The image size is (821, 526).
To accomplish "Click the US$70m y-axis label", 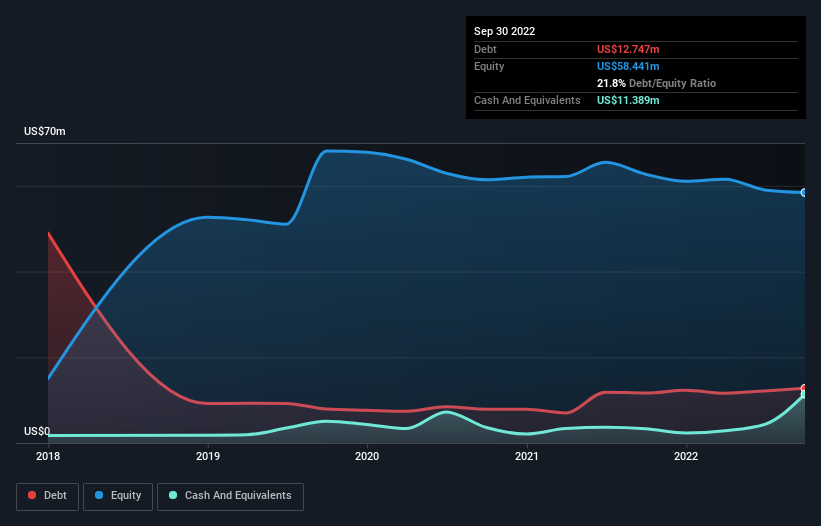I will pyautogui.click(x=45, y=131).
